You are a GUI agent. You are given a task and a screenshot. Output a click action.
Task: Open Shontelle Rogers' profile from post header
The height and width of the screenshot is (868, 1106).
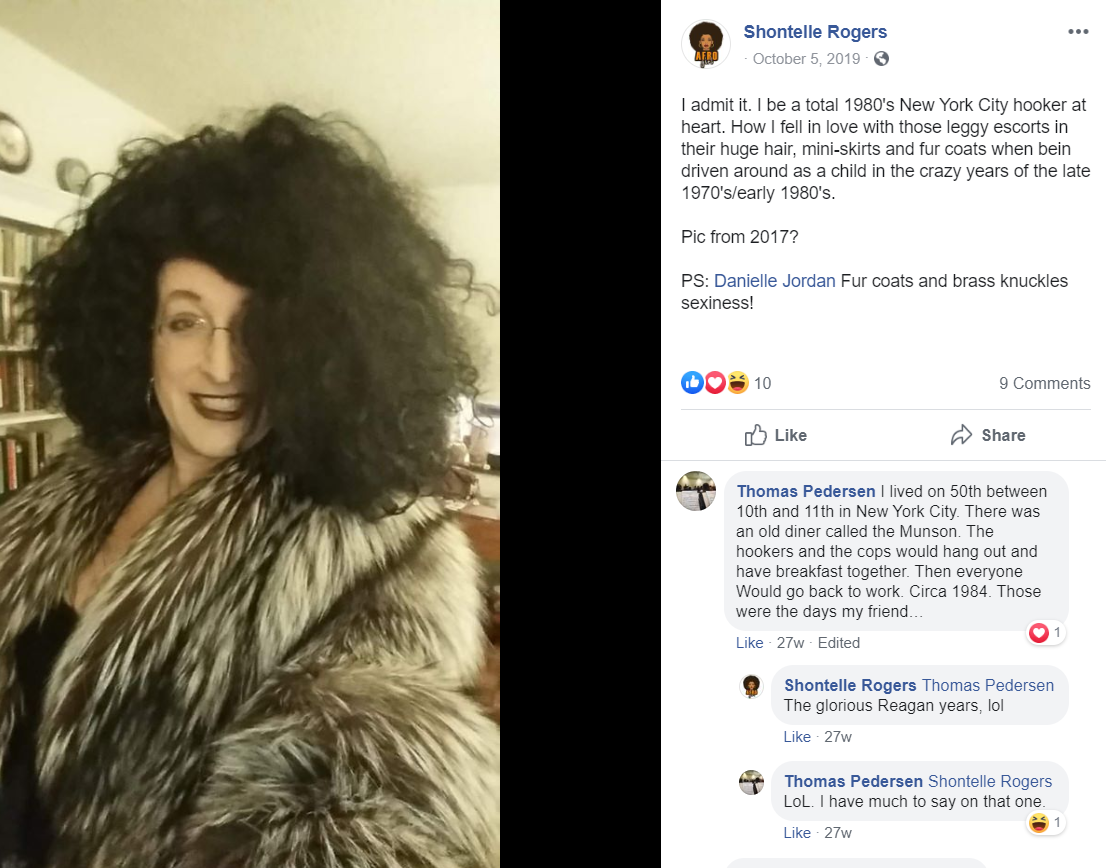pyautogui.click(x=815, y=32)
